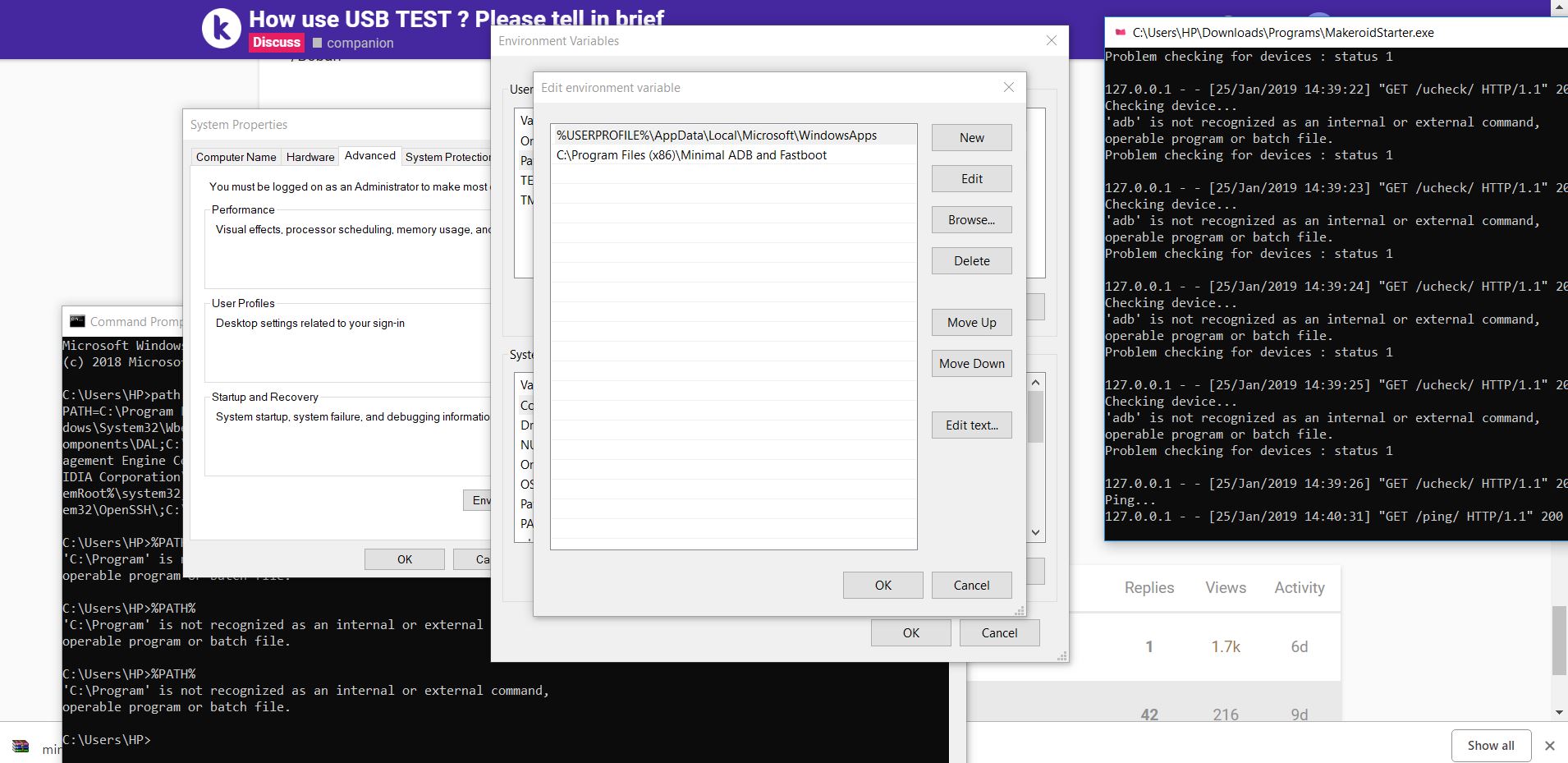Click the Command Prompt title bar icon
The height and width of the screenshot is (763, 1568).
click(x=77, y=321)
